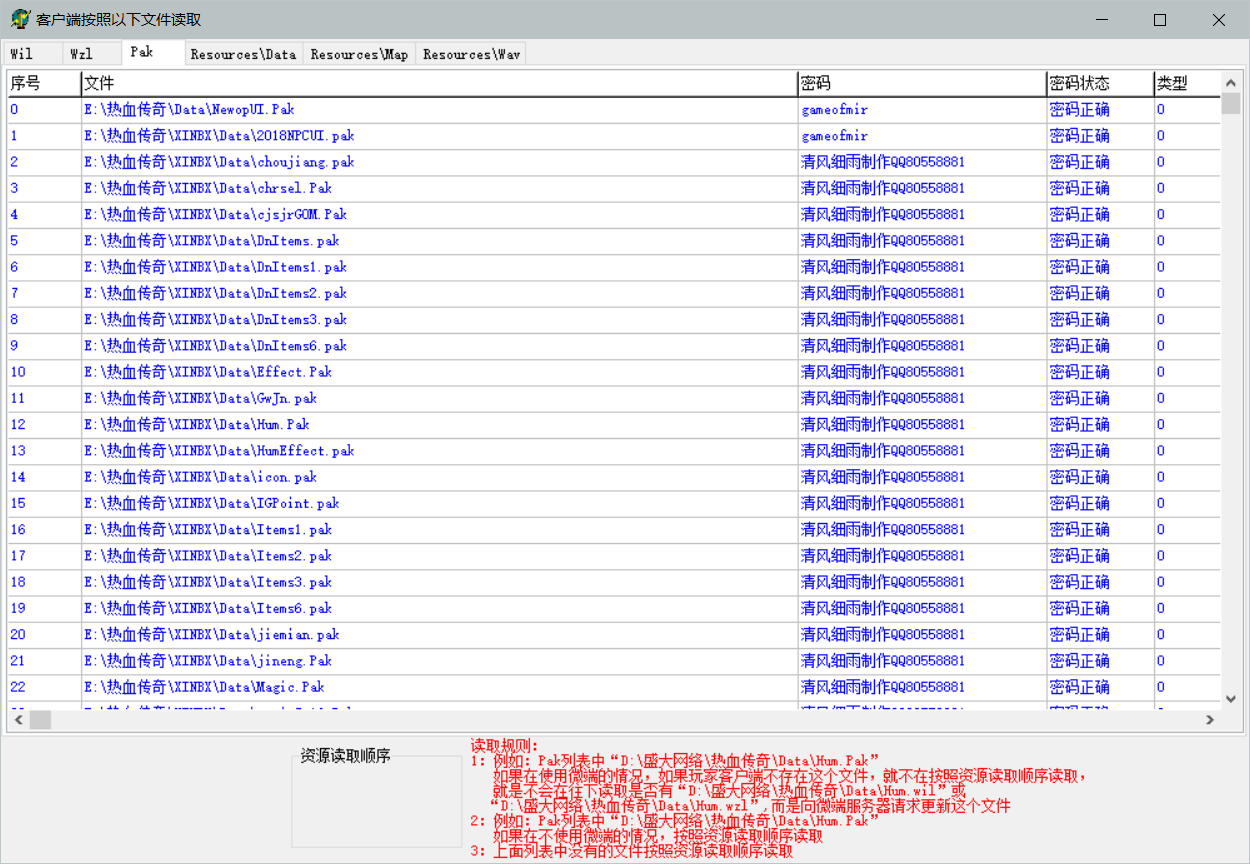Viewport: 1250px width, 864px height.
Task: Click the Magic.Pak file entry
Action: [x=204, y=687]
